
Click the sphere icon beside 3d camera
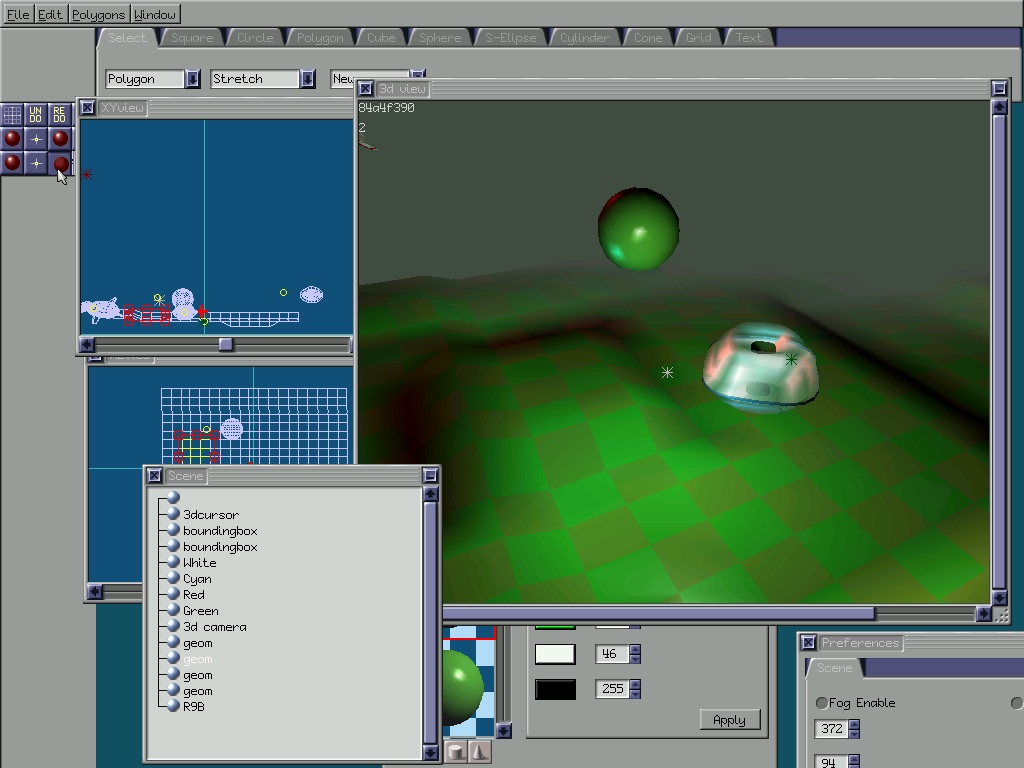pyautogui.click(x=173, y=627)
